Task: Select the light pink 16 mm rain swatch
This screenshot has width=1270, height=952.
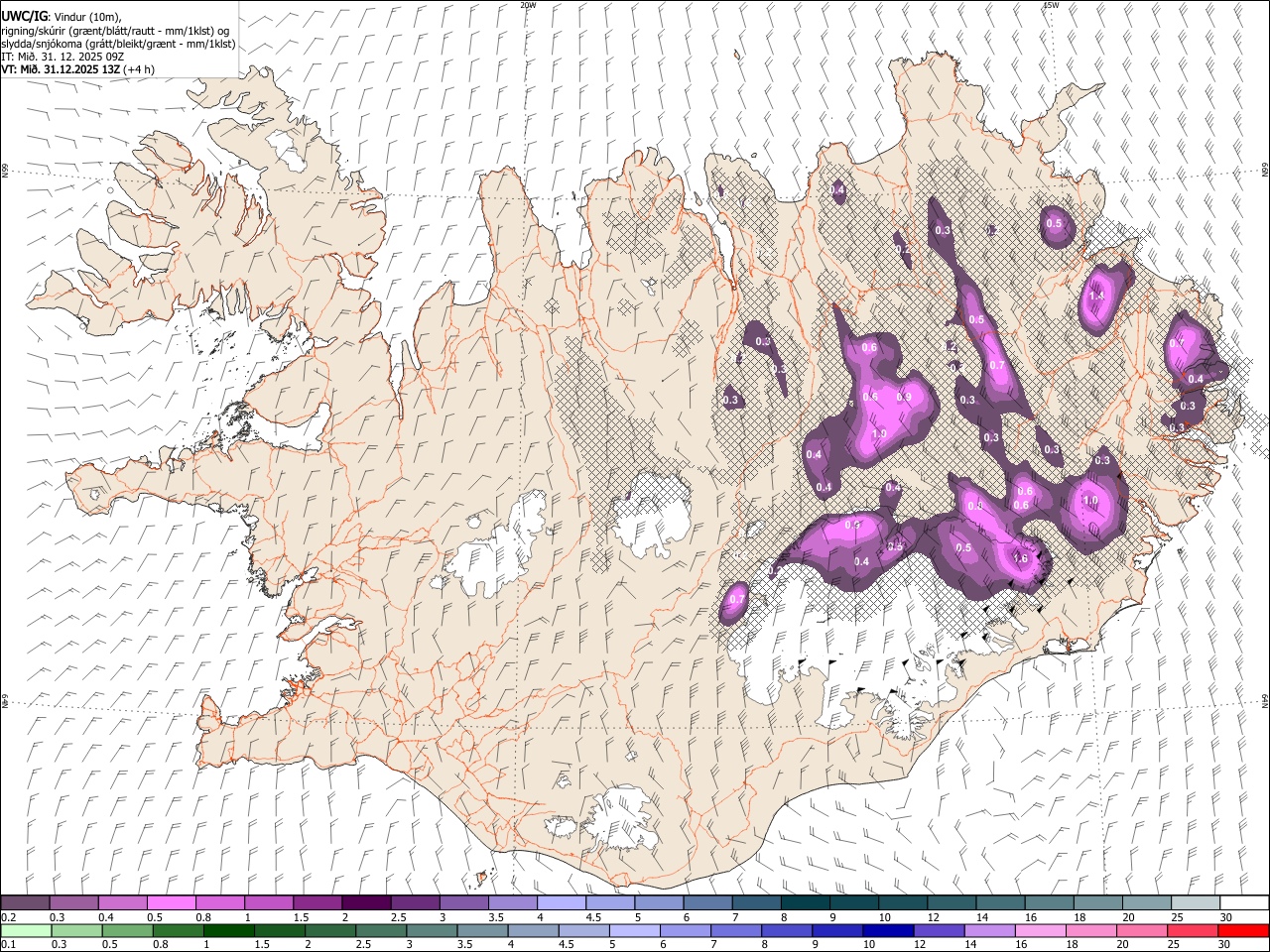Action: coord(1040,930)
